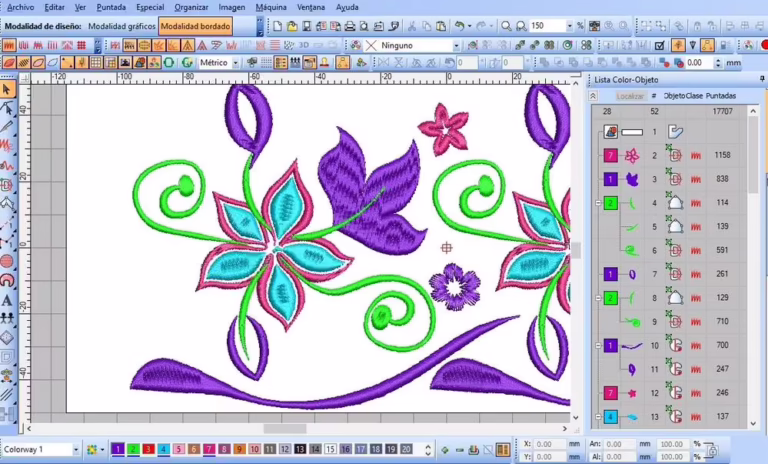Click the Zoom magnifier icon

tap(507, 26)
